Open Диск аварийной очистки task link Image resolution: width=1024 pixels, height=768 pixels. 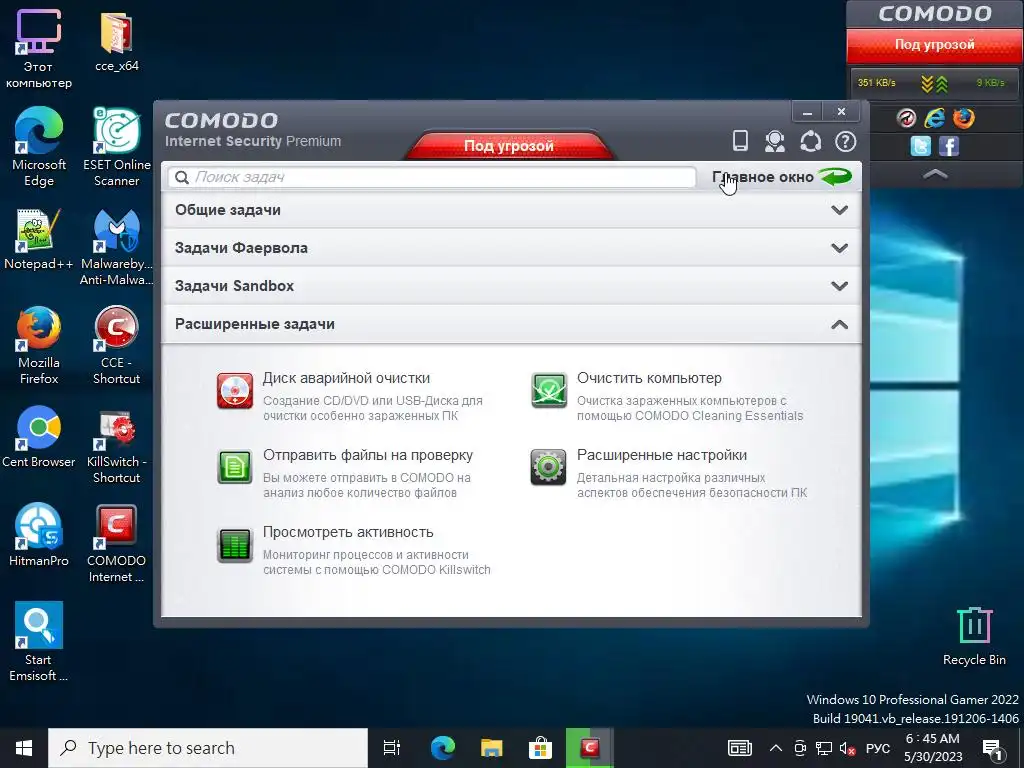pyautogui.click(x=346, y=378)
